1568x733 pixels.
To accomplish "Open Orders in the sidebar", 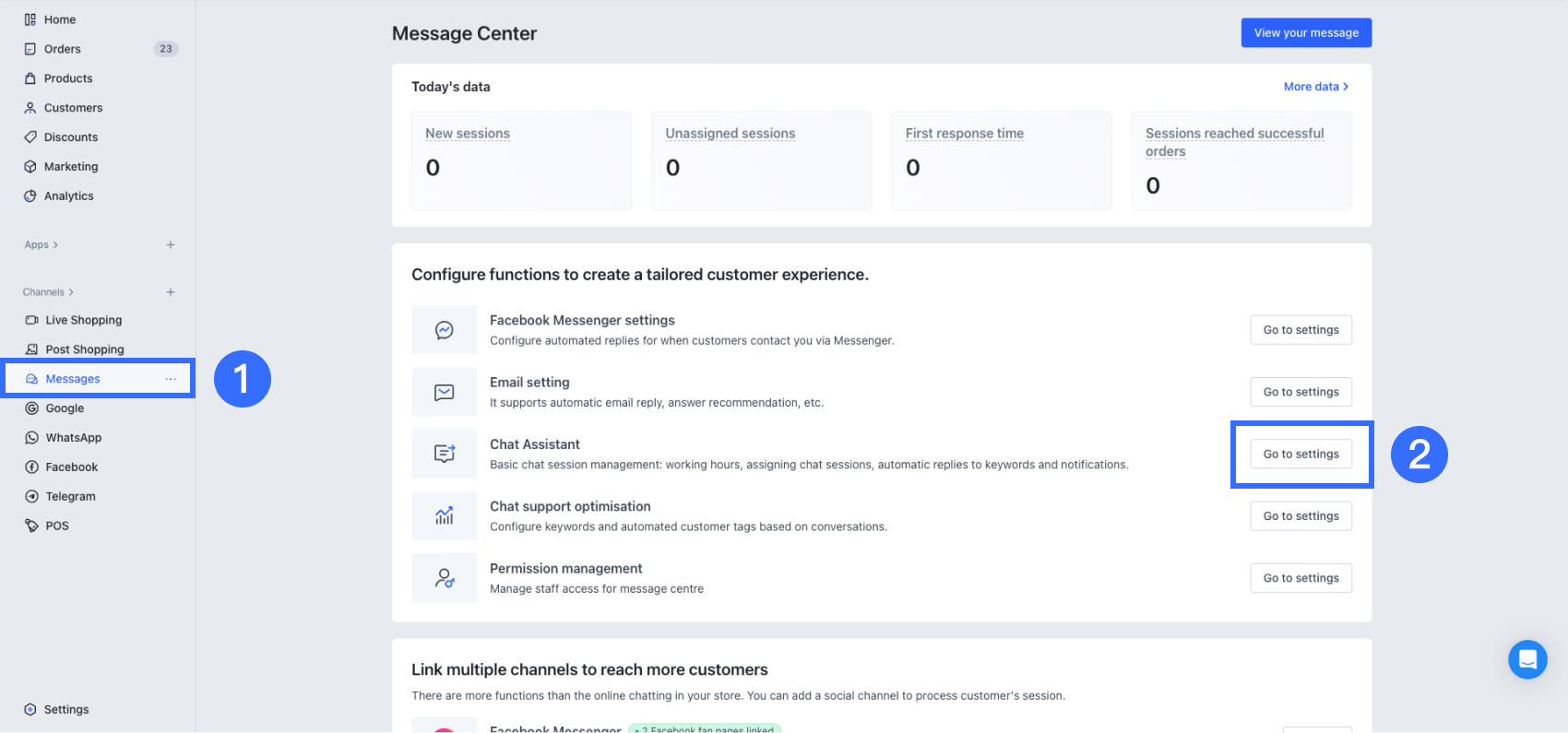I will pyautogui.click(x=62, y=49).
